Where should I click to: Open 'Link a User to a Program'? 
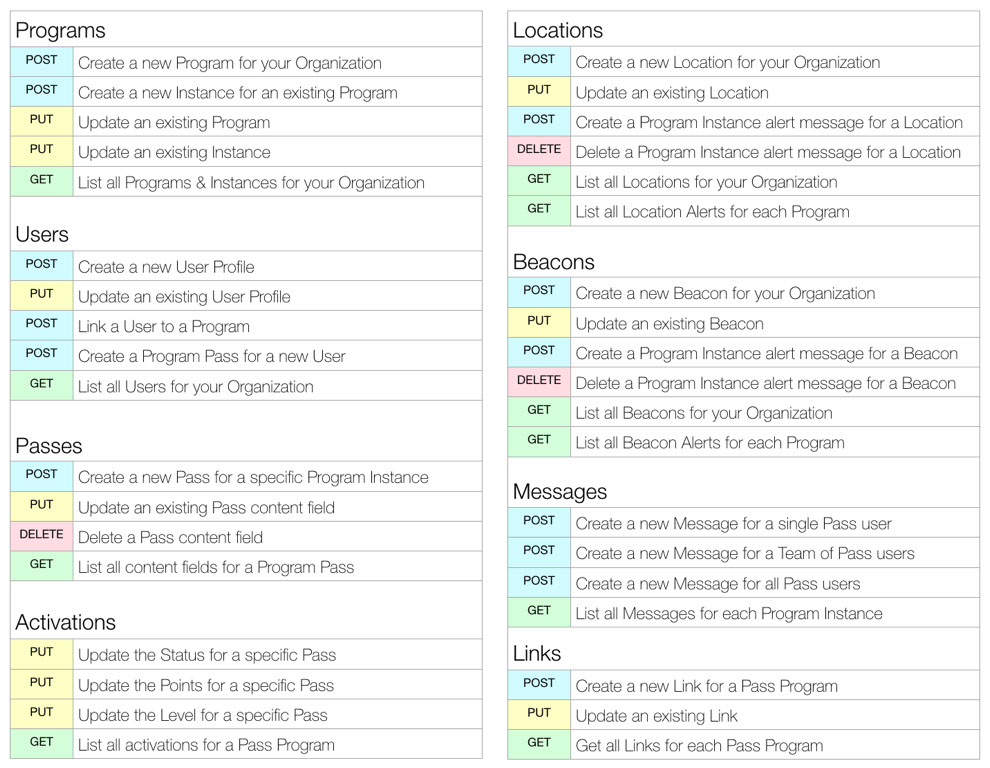(x=164, y=327)
